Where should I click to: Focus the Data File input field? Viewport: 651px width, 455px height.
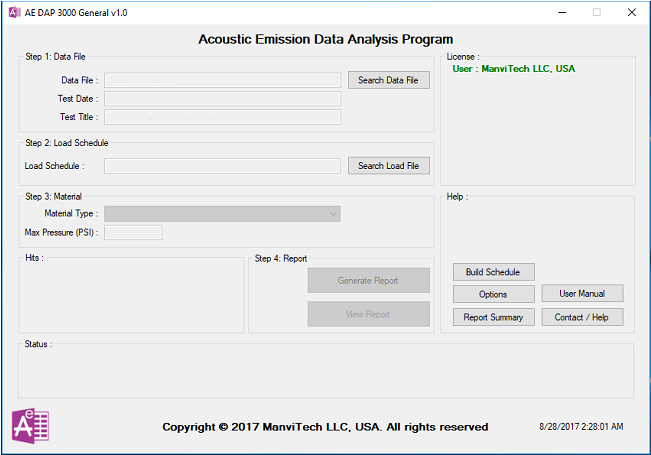(223, 80)
